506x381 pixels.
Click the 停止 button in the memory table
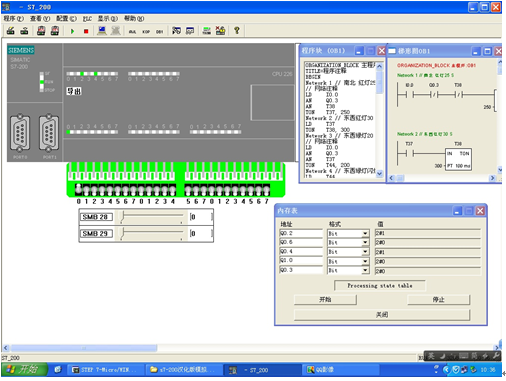[x=438, y=299]
